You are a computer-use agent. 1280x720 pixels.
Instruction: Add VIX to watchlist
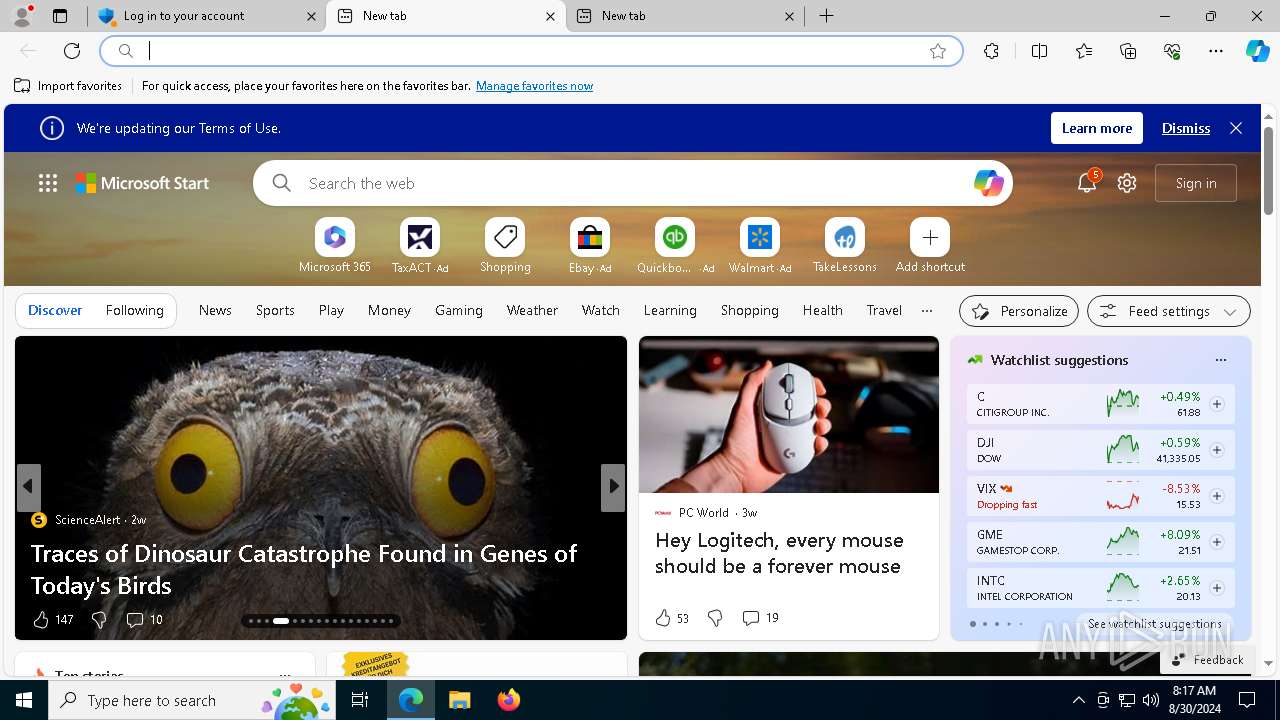1217,496
